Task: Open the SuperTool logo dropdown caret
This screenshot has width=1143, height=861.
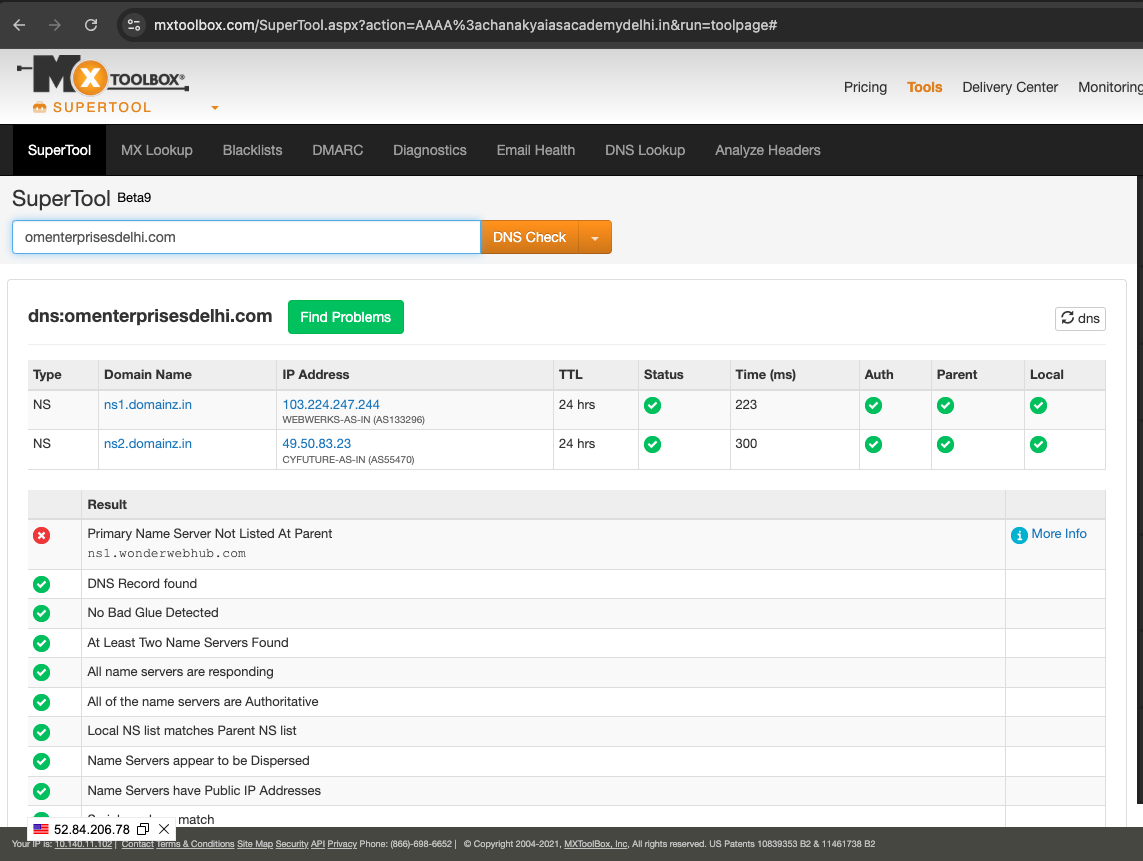Action: coord(214,108)
